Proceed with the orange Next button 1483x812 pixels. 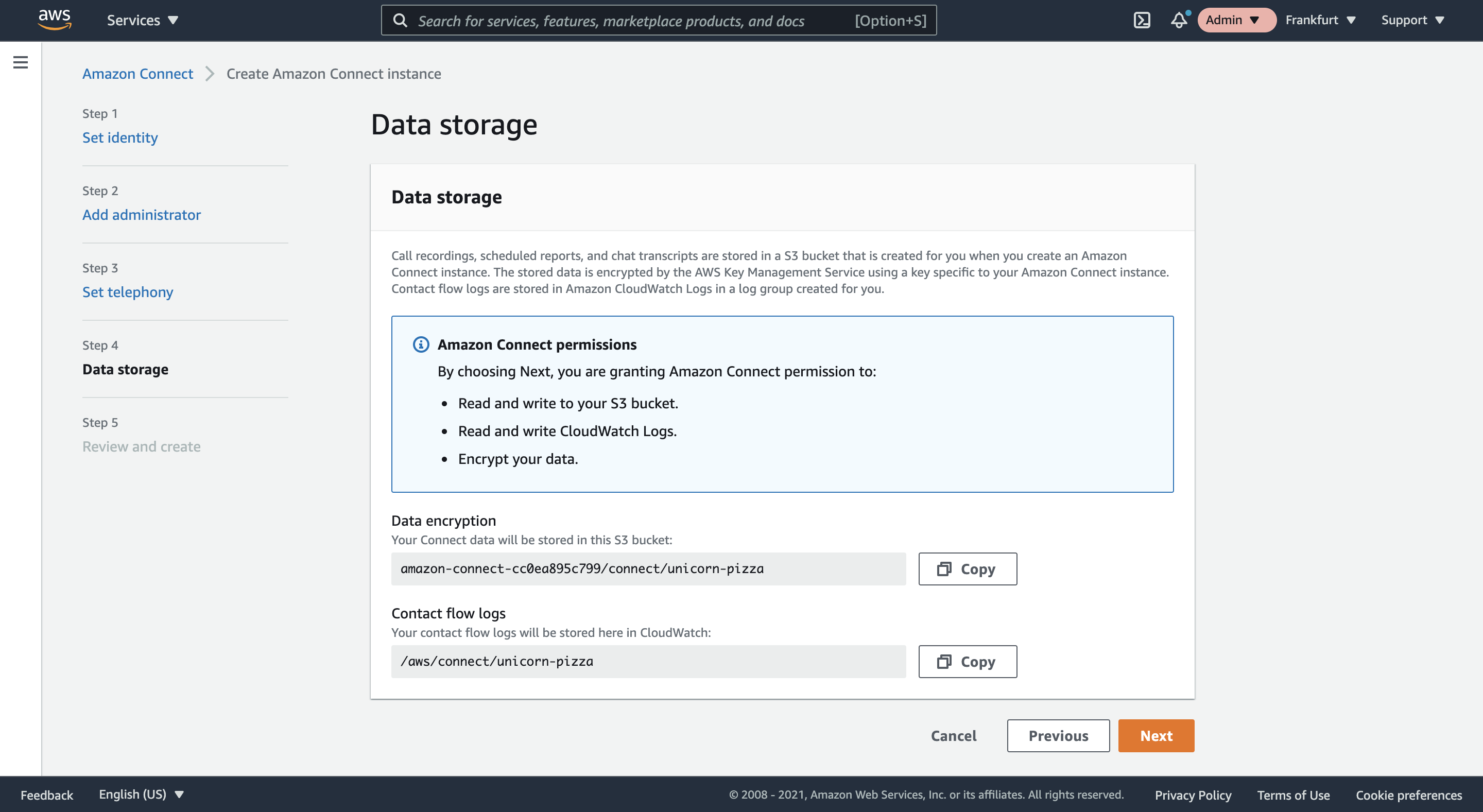pos(1156,735)
